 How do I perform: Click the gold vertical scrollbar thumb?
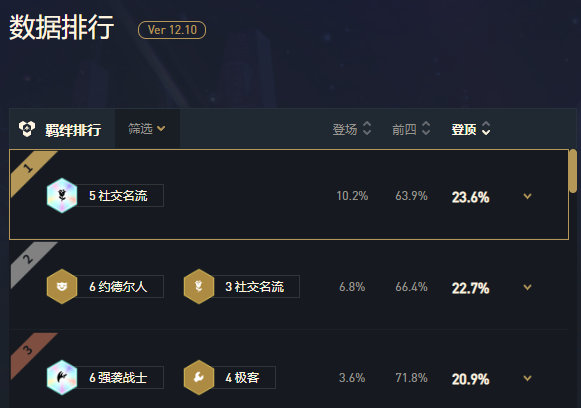(x=573, y=171)
